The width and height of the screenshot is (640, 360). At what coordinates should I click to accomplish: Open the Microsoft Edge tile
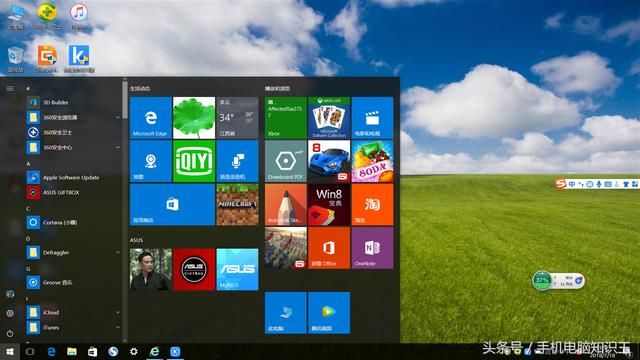pos(151,118)
